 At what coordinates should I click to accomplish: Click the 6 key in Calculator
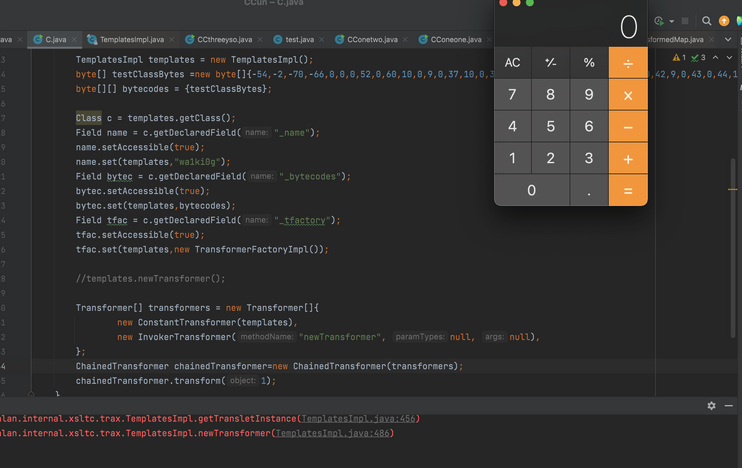click(x=589, y=126)
